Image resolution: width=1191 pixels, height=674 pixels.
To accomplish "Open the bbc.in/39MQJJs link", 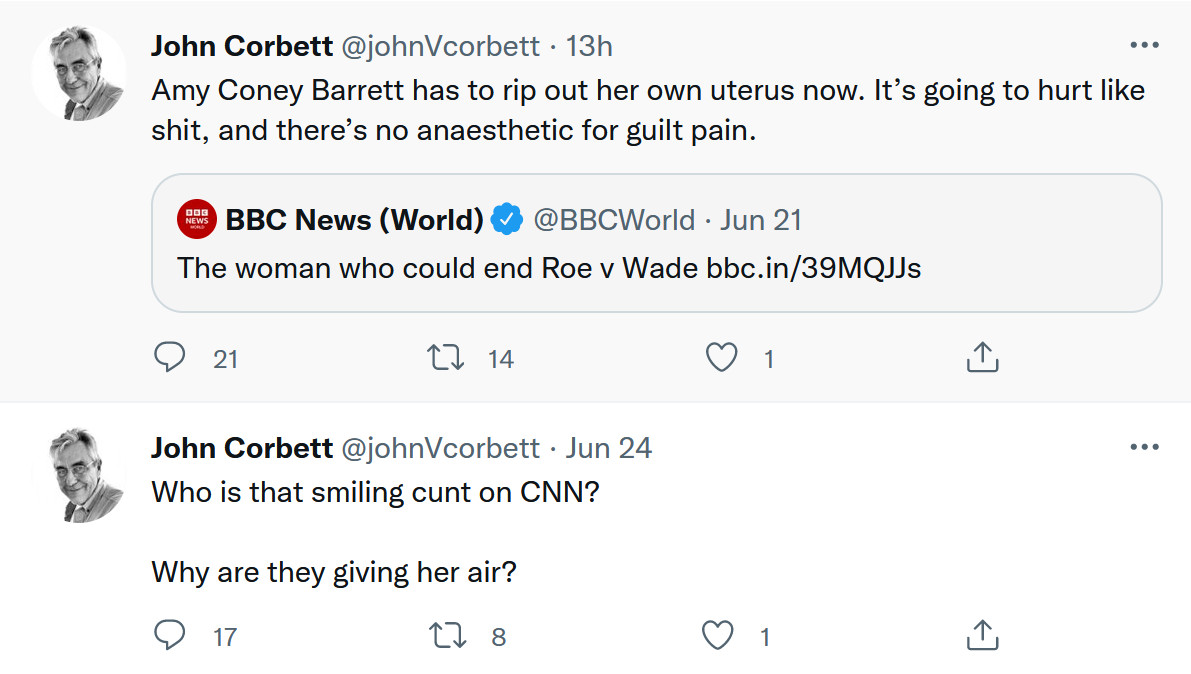I will click(x=813, y=269).
